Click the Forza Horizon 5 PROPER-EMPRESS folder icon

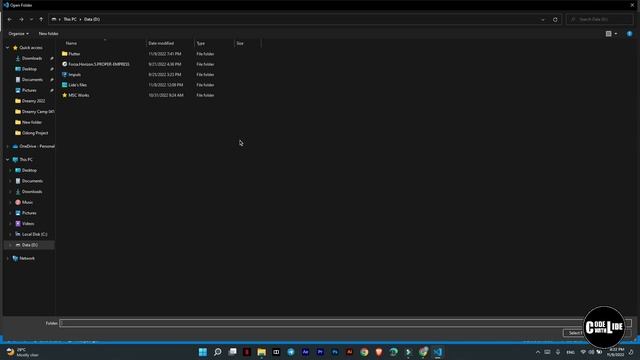[x=64, y=64]
